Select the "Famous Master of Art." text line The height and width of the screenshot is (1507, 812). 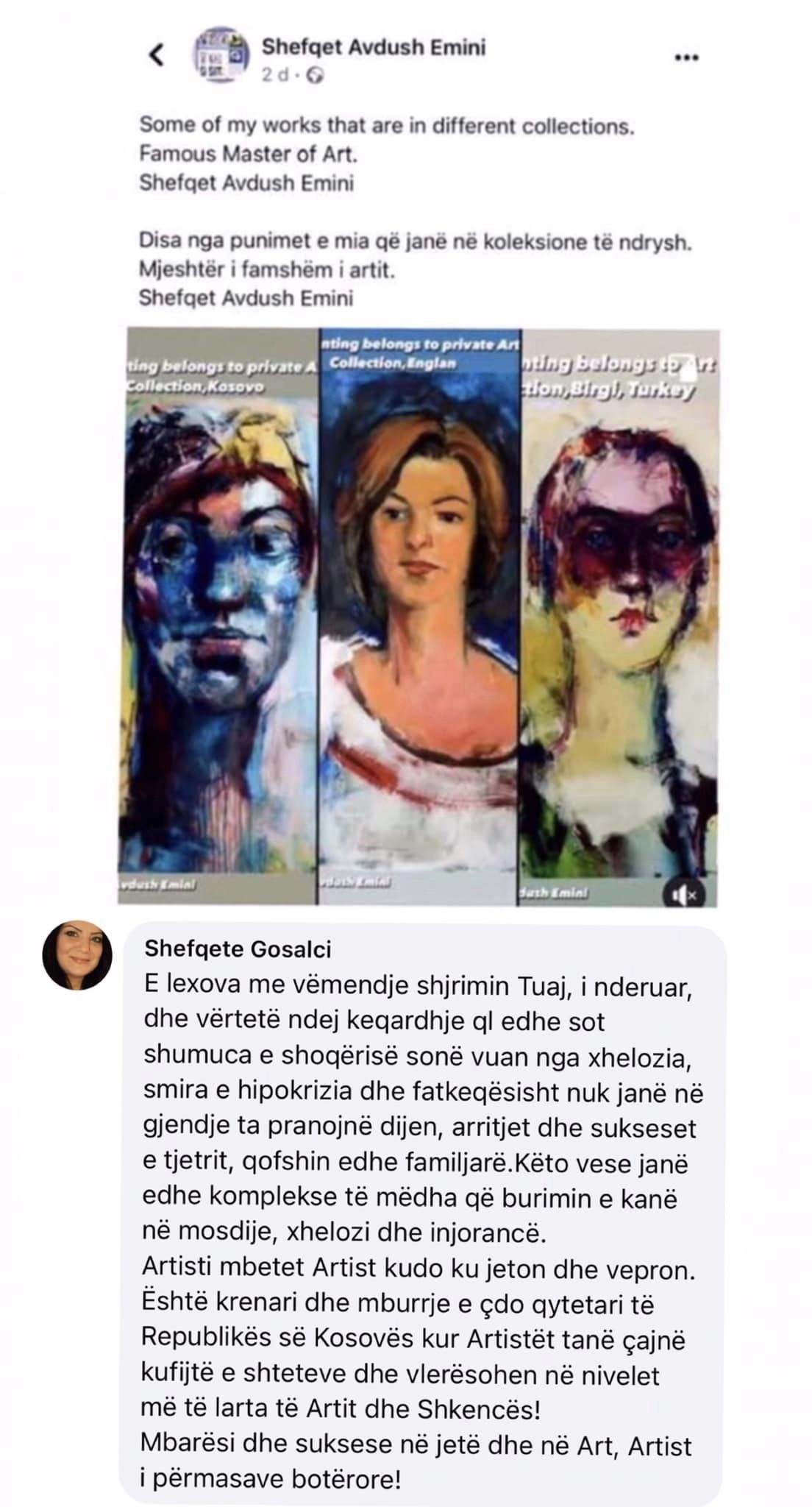[248, 154]
